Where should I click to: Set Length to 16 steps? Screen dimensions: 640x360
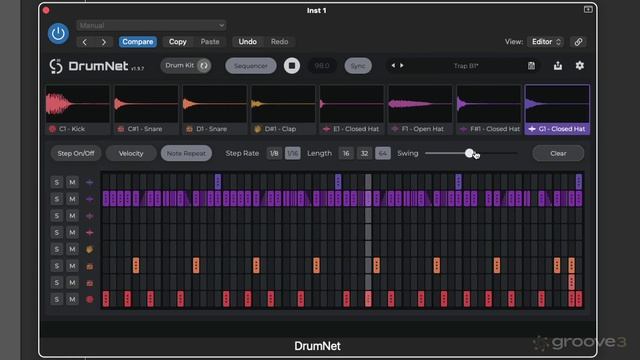(346, 153)
